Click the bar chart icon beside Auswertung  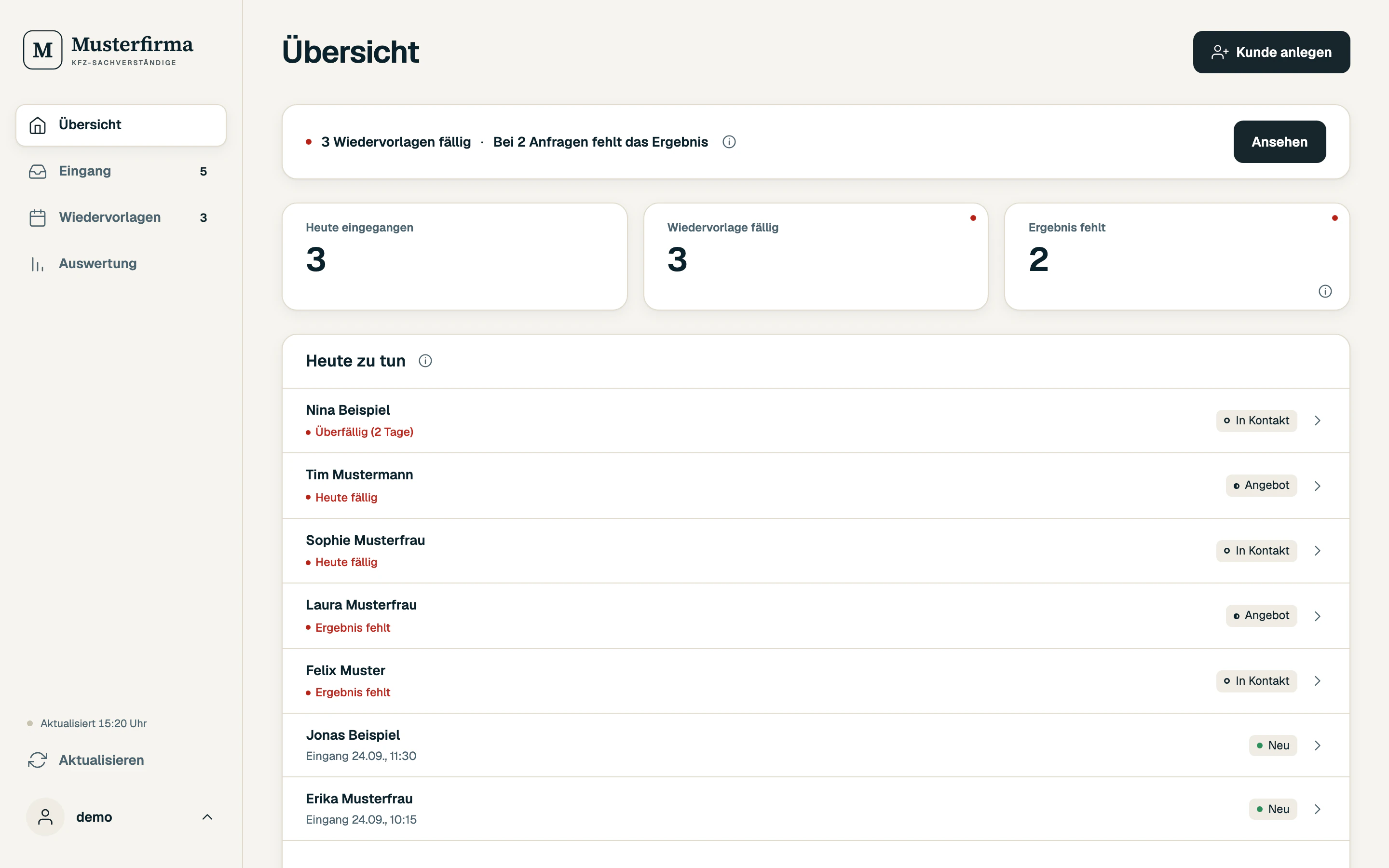coord(37,264)
